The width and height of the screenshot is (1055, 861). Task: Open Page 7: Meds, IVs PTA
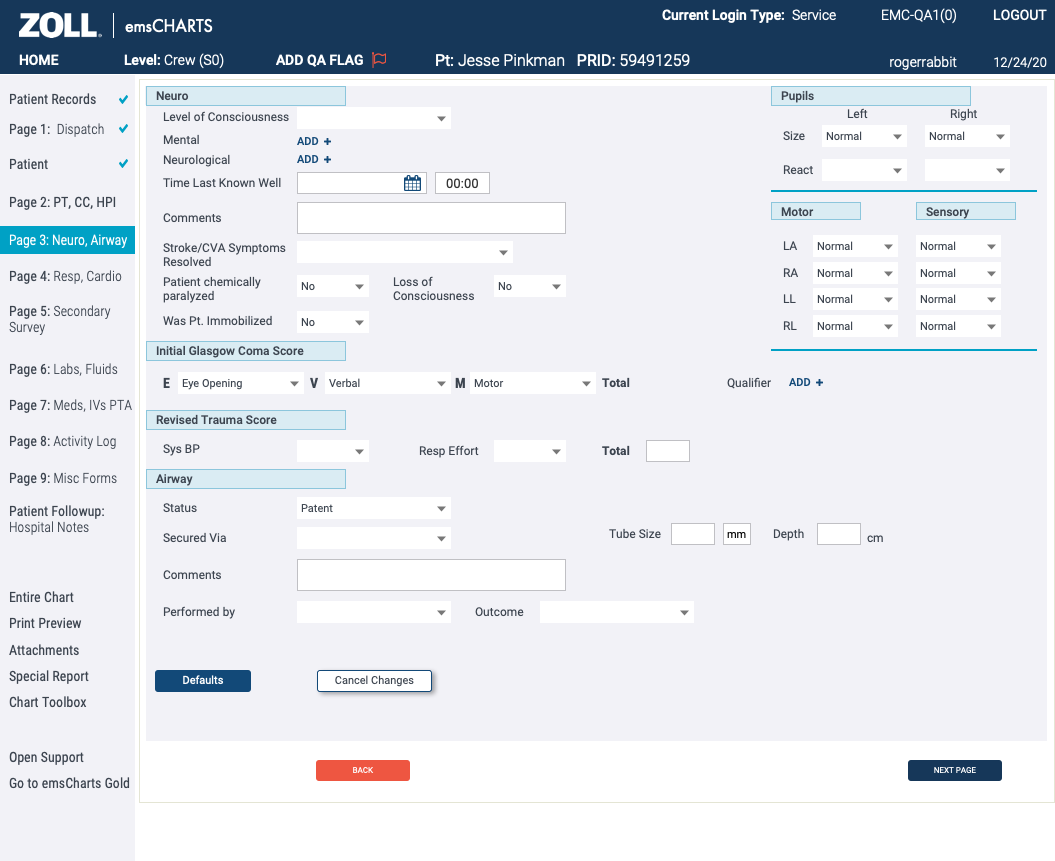[x=71, y=406]
